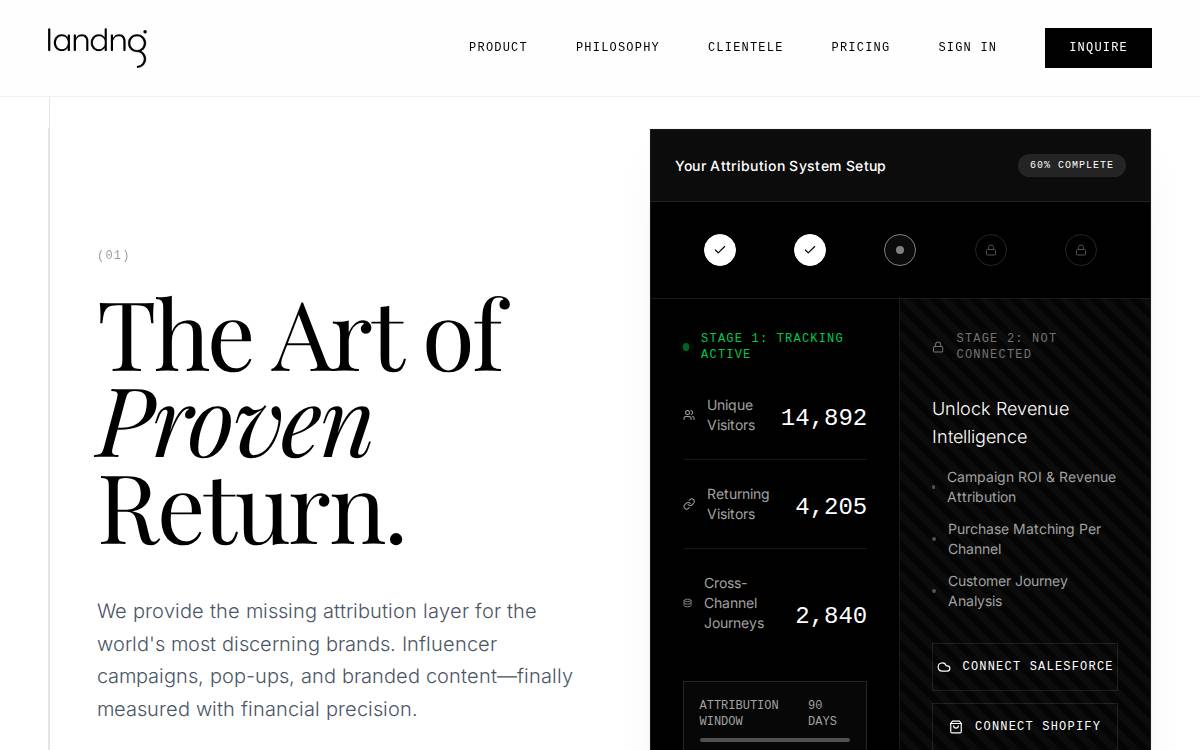Open the Philosophy nav item
This screenshot has width=1200, height=750.
pos(617,47)
